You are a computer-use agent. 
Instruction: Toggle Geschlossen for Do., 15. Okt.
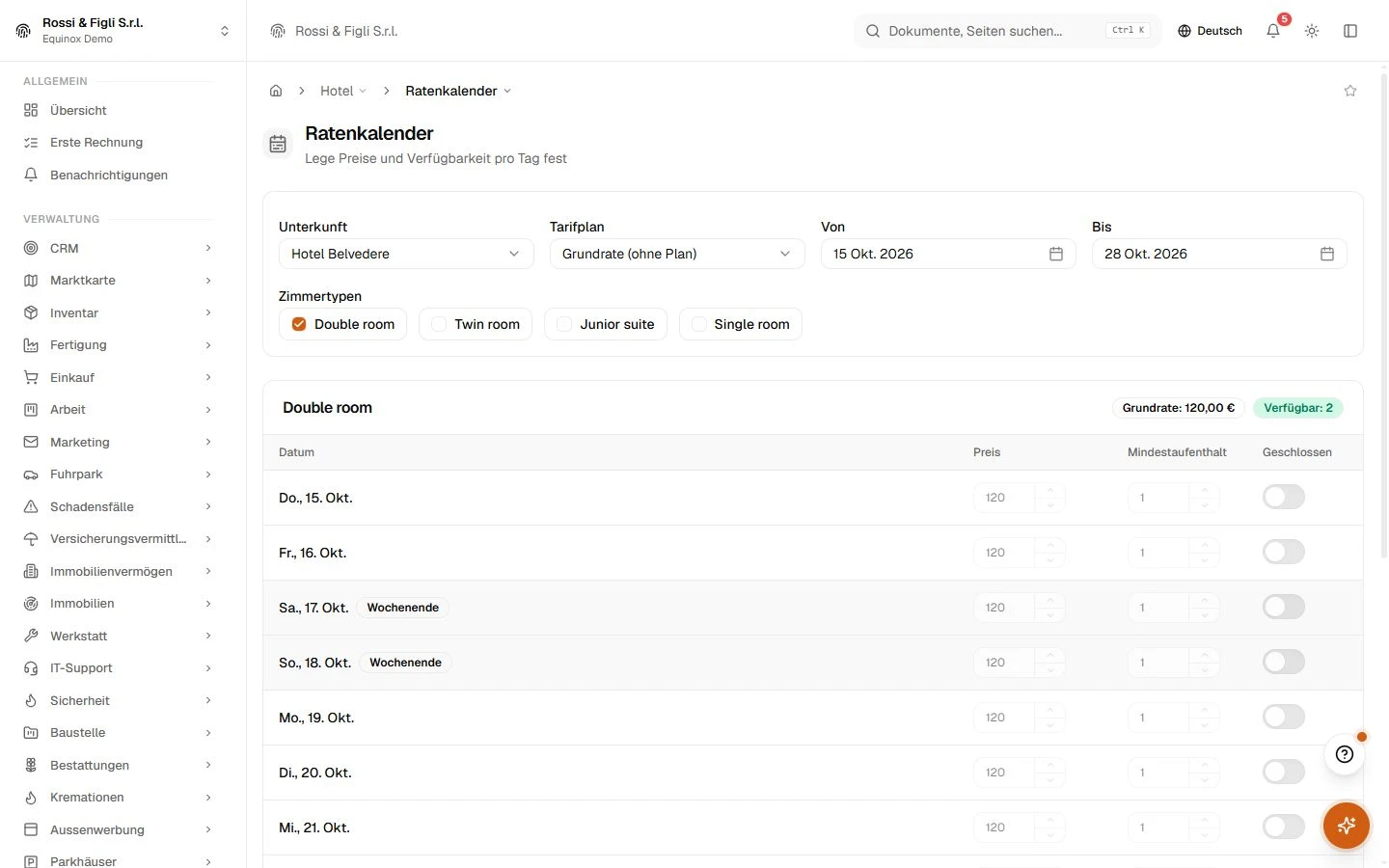point(1284,497)
